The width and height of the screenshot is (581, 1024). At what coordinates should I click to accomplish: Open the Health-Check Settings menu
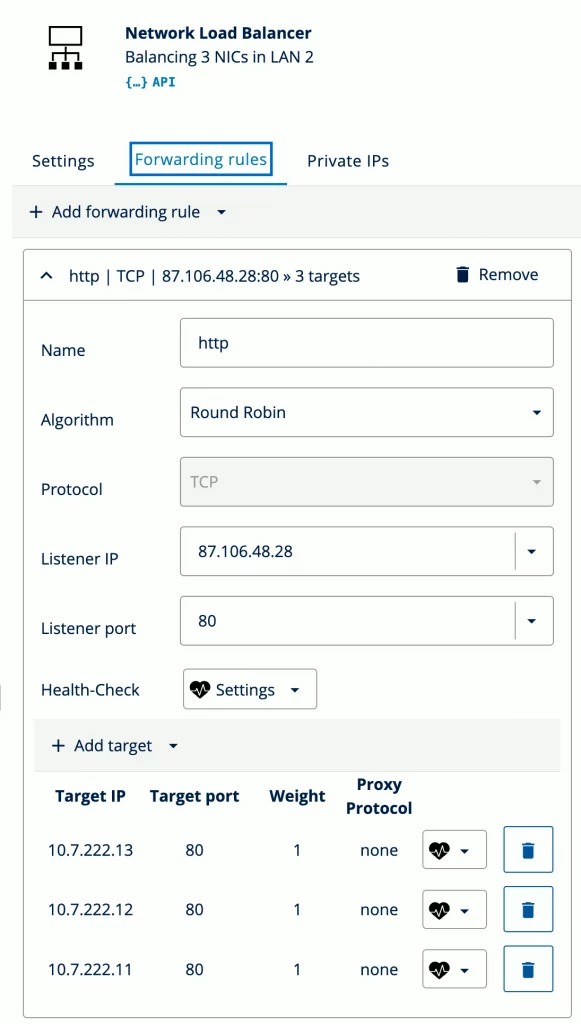[x=249, y=689]
